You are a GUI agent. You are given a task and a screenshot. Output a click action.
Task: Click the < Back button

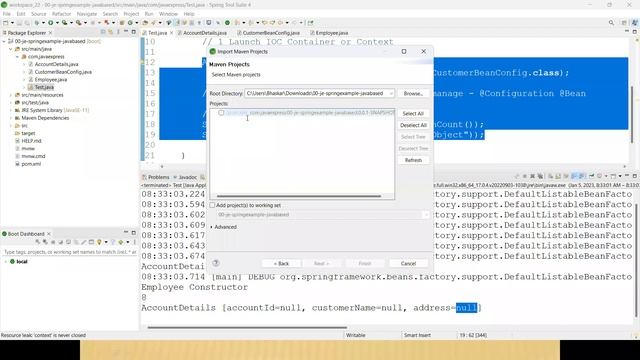point(281,264)
